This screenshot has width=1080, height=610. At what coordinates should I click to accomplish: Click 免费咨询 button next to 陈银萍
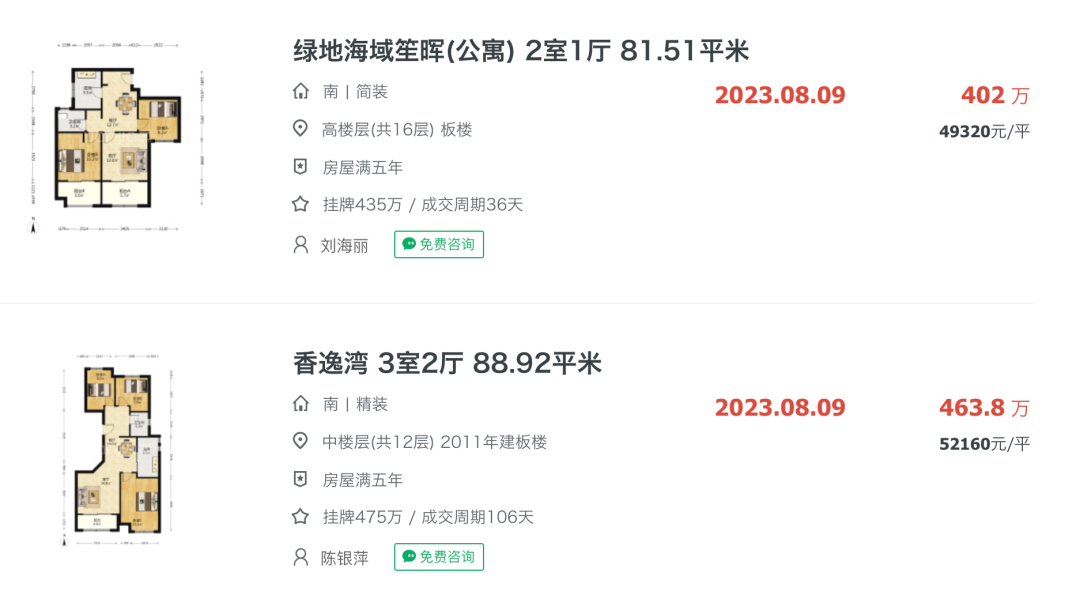(x=439, y=557)
